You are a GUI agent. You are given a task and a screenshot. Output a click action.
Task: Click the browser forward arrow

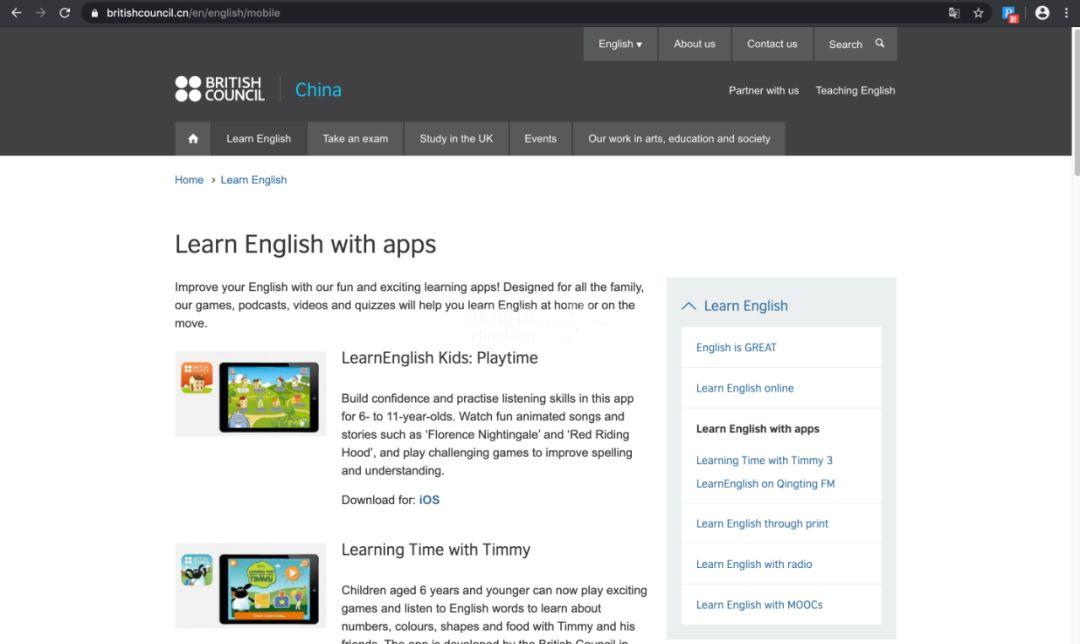[x=41, y=13]
